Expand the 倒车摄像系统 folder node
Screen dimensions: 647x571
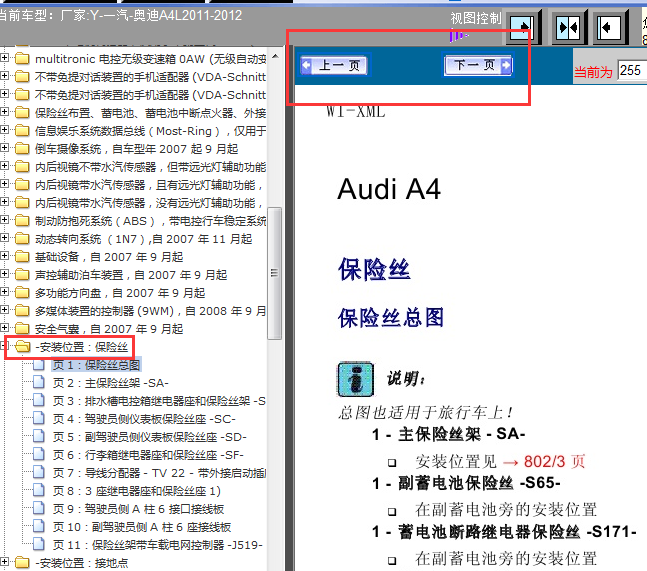coord(5,148)
